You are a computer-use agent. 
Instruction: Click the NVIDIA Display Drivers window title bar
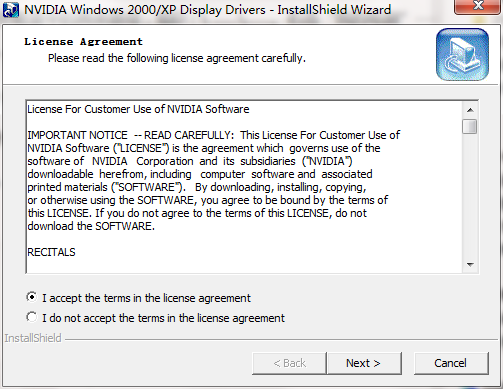click(x=227, y=10)
